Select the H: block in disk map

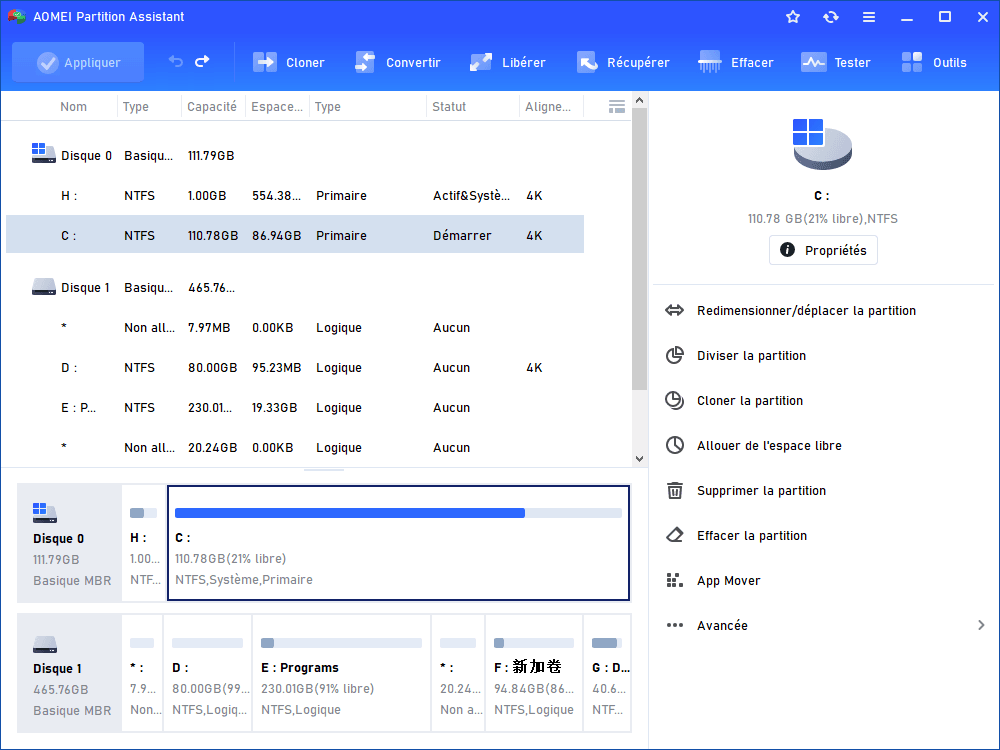(x=143, y=543)
